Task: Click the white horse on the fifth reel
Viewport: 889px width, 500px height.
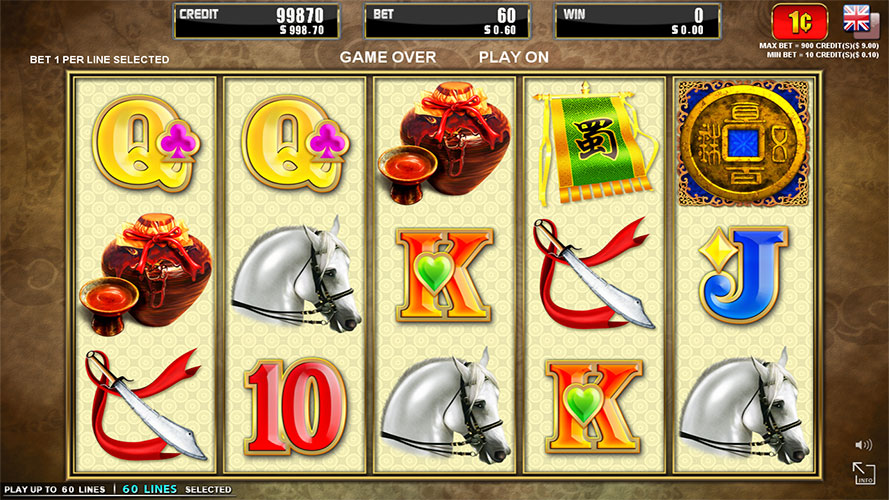Action: (743, 406)
